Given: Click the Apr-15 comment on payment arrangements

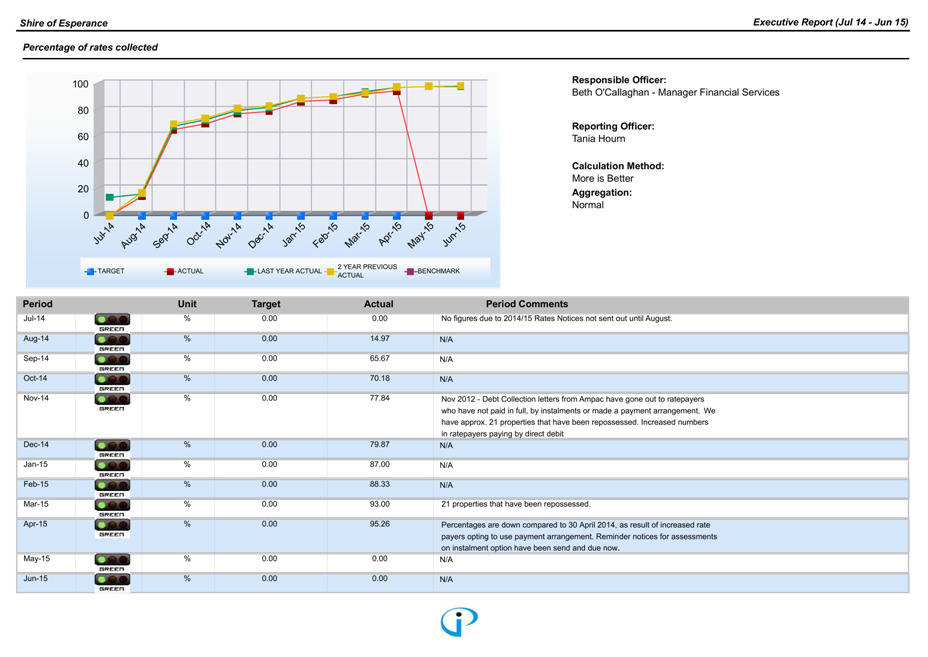Looking at the screenshot, I should [x=579, y=536].
